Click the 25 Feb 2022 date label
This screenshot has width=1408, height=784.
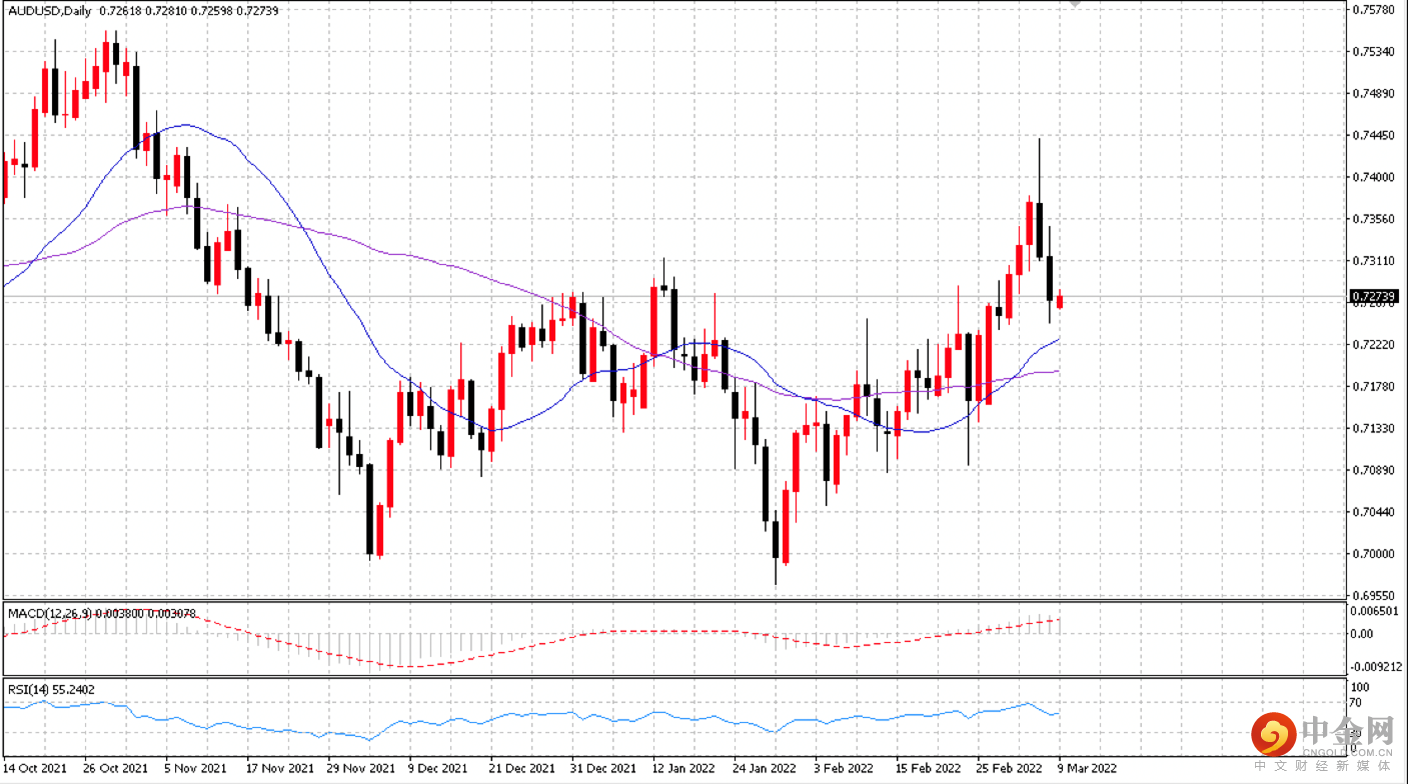1010,769
